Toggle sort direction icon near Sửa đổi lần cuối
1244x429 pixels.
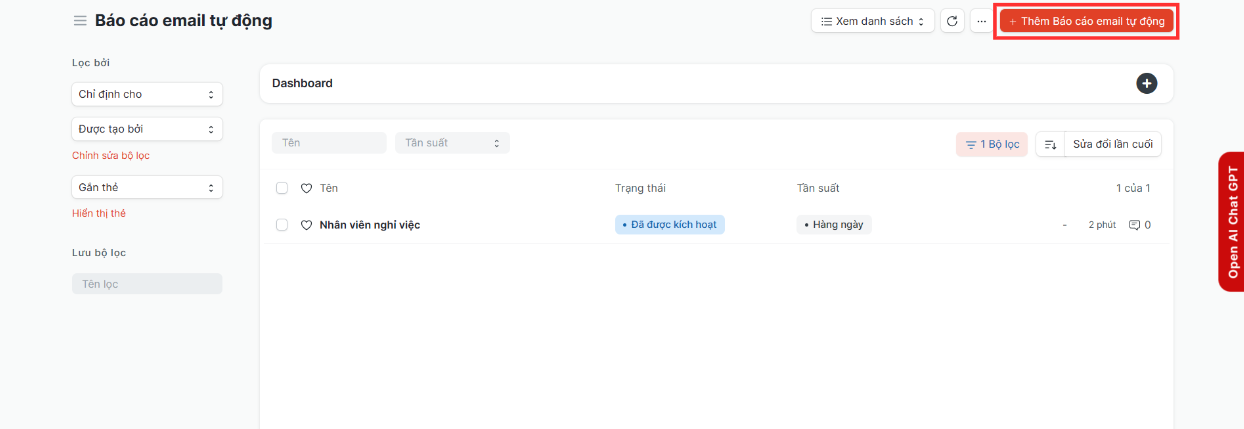(x=1050, y=144)
